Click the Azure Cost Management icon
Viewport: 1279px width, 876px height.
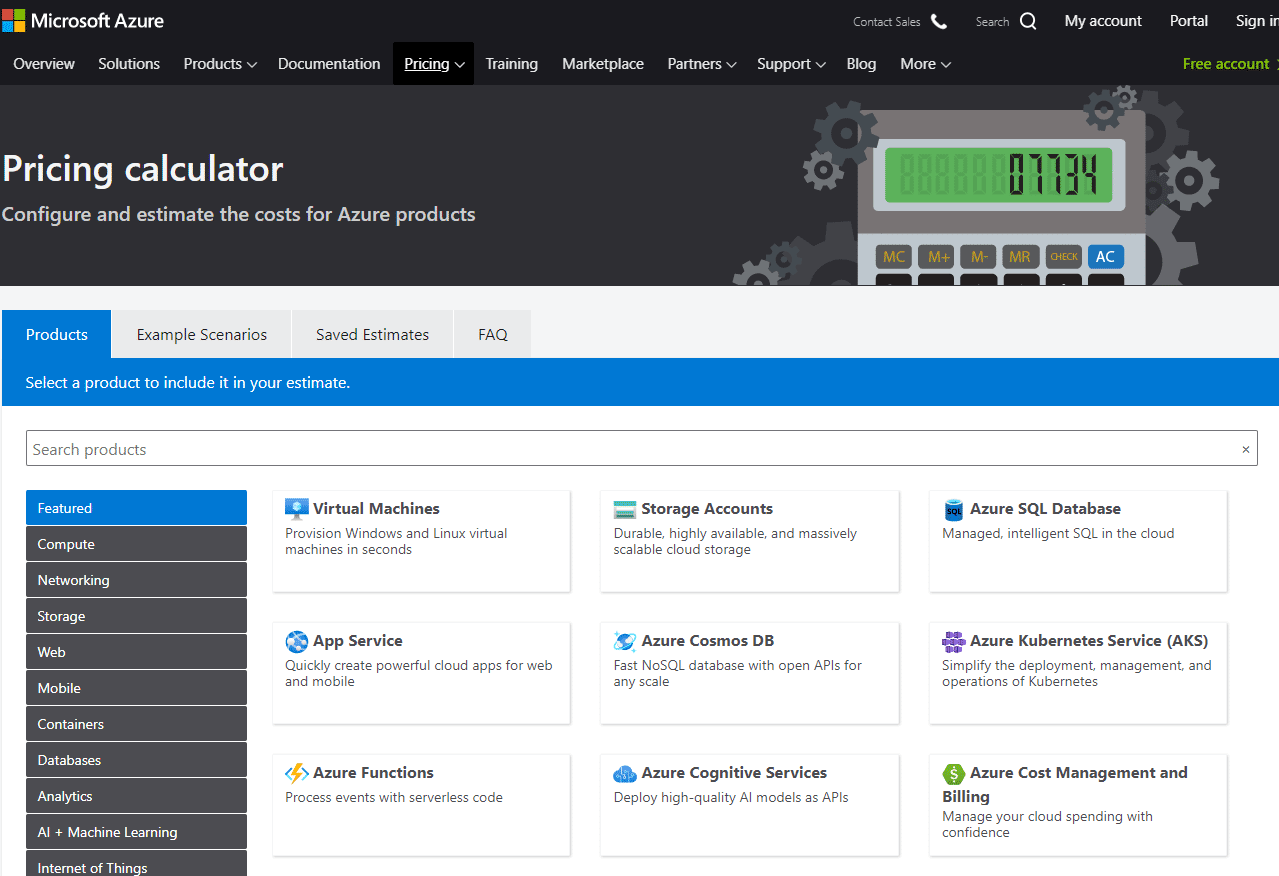953,773
